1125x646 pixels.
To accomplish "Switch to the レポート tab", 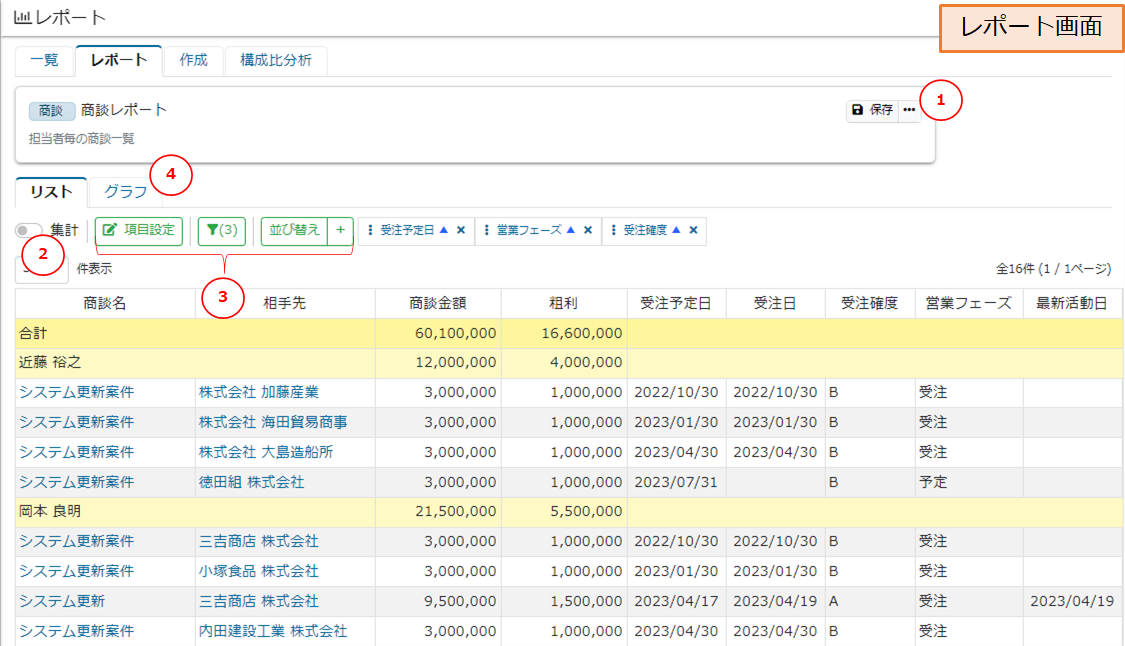I will 119,60.
